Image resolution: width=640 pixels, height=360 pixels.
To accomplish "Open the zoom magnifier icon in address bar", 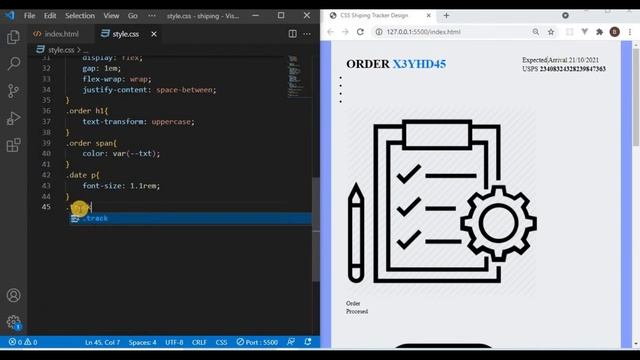I will 536,32.
